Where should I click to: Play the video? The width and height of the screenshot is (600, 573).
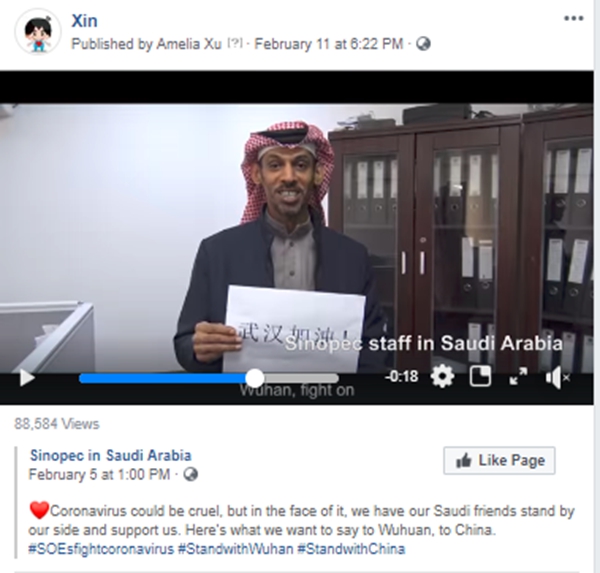tap(27, 378)
